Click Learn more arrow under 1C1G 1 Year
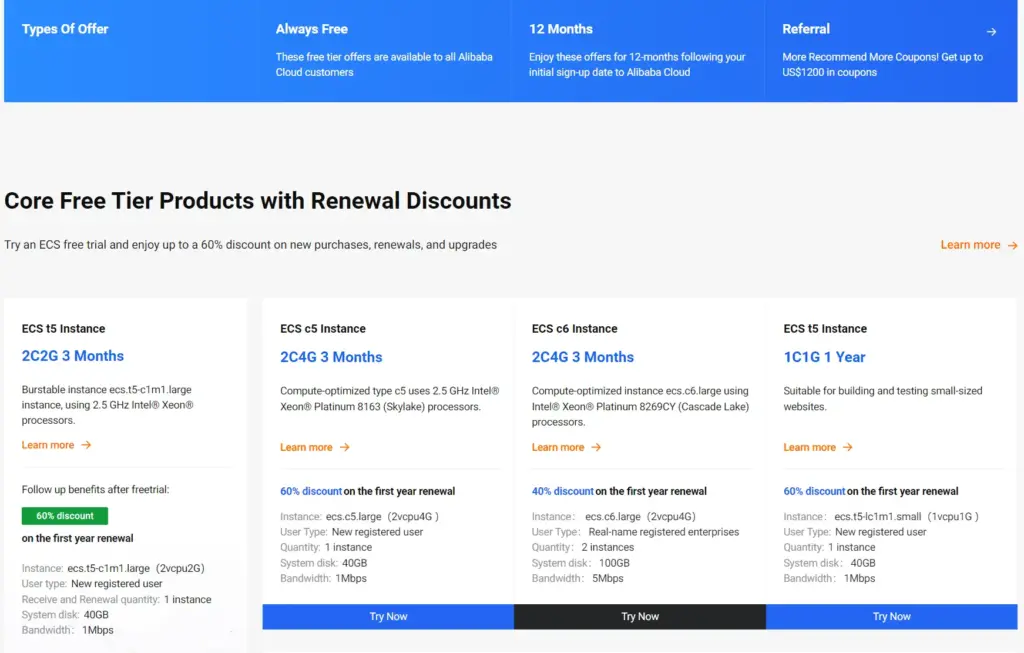The width and height of the screenshot is (1024, 653). tap(848, 447)
